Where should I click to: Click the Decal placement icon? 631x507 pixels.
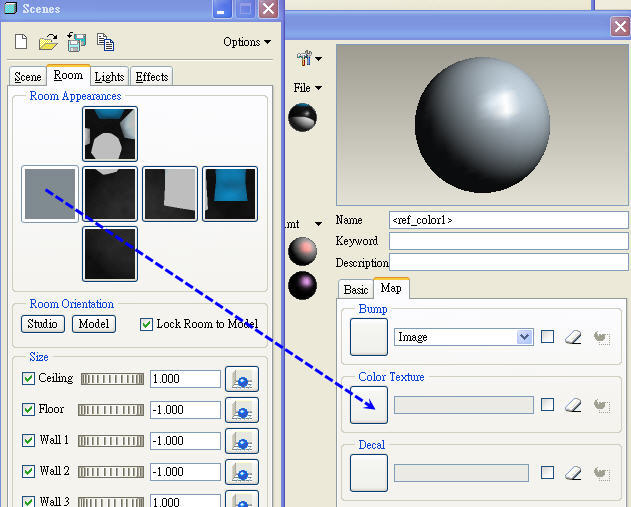click(602, 473)
